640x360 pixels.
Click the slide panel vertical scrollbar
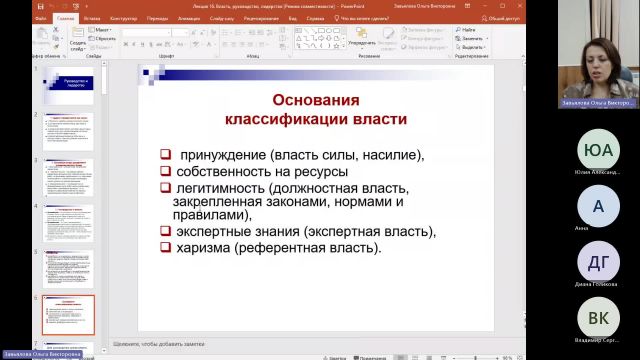tap(104, 206)
